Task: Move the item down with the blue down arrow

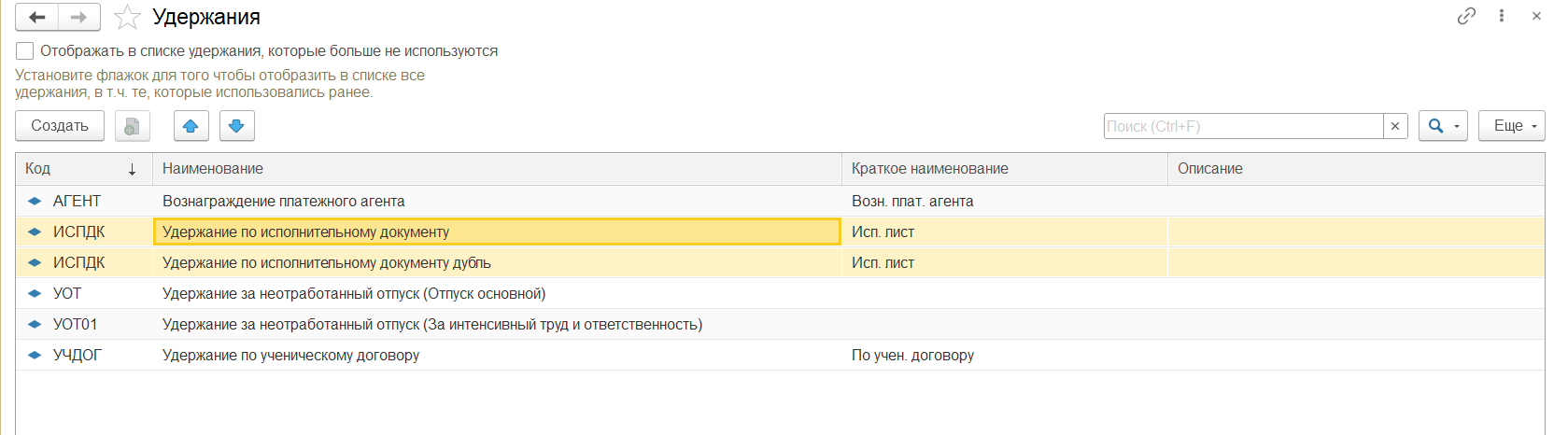Action: pyautogui.click(x=237, y=126)
